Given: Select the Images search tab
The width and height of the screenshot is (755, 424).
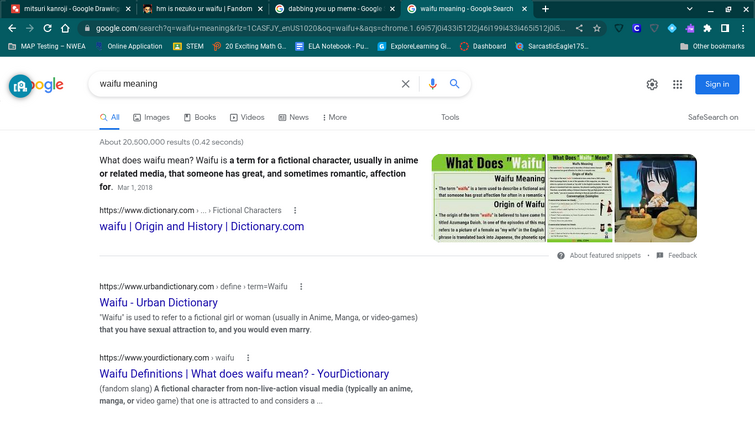Looking at the screenshot, I should pos(151,117).
